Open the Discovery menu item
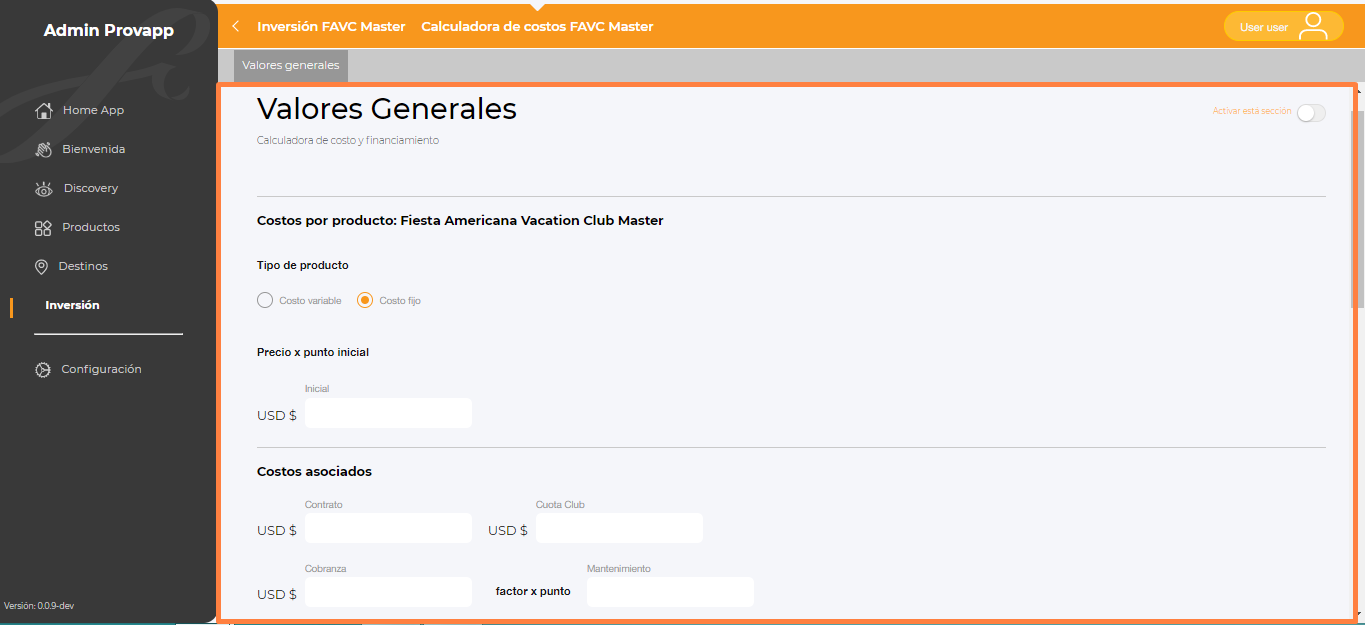The height and width of the screenshot is (625, 1365). tap(90, 188)
